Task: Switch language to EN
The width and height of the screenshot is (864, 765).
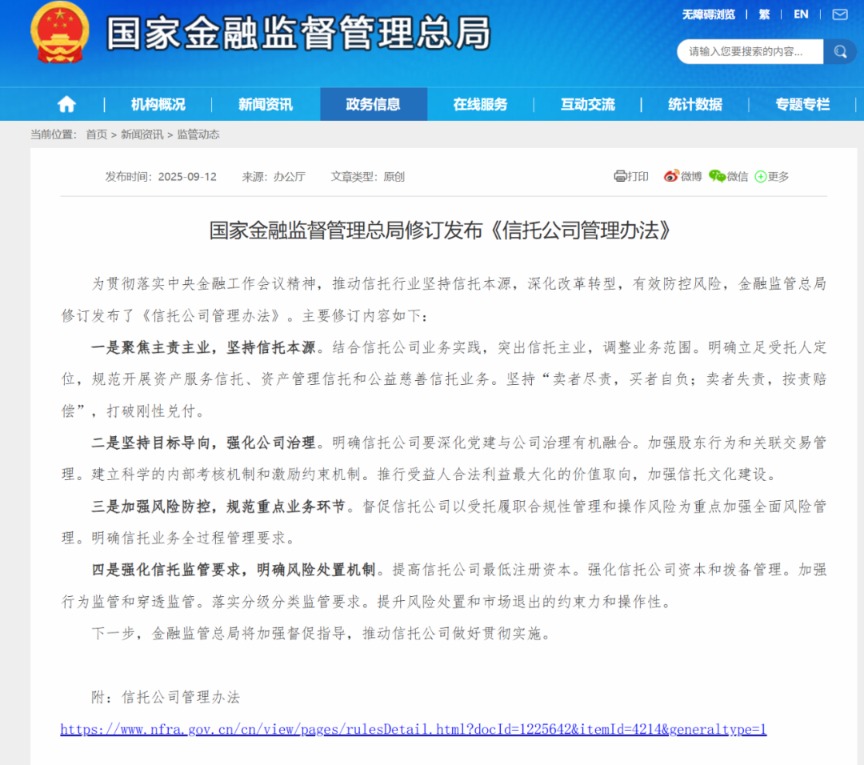Action: [x=801, y=14]
